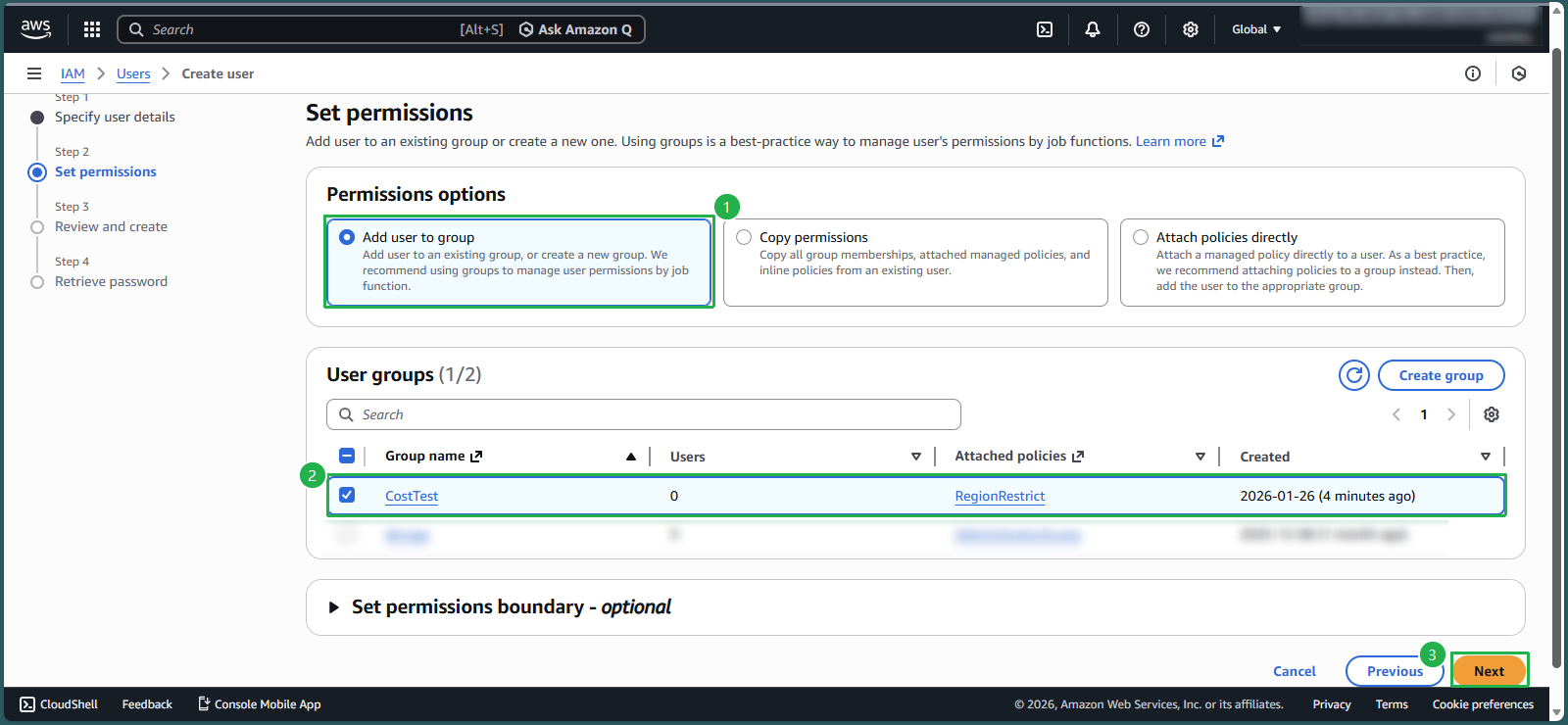Viewport: 1568px width, 725px height.
Task: Click the hexagon tools icon beside the info icon
Action: click(1519, 73)
